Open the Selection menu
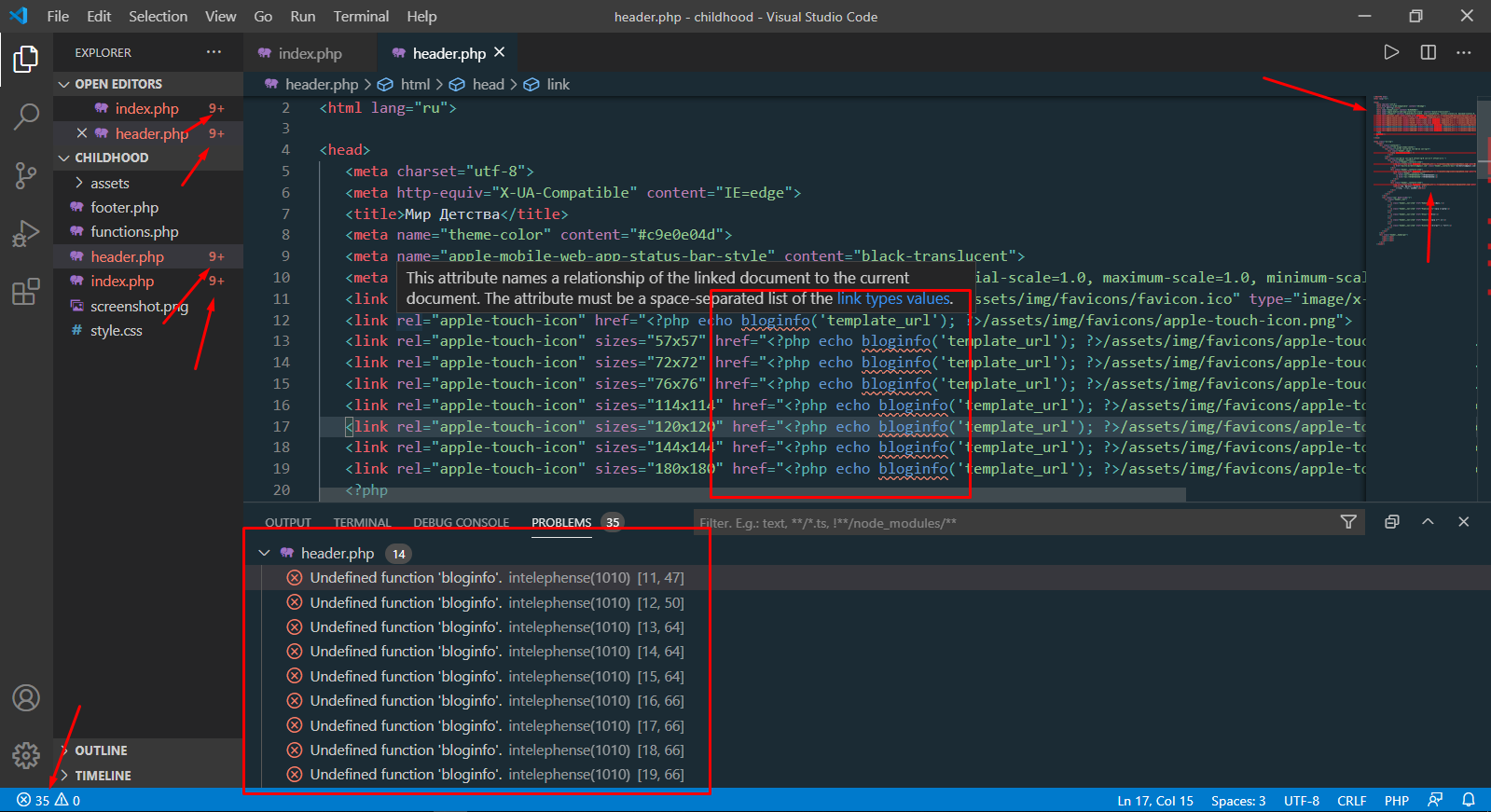 [x=158, y=16]
